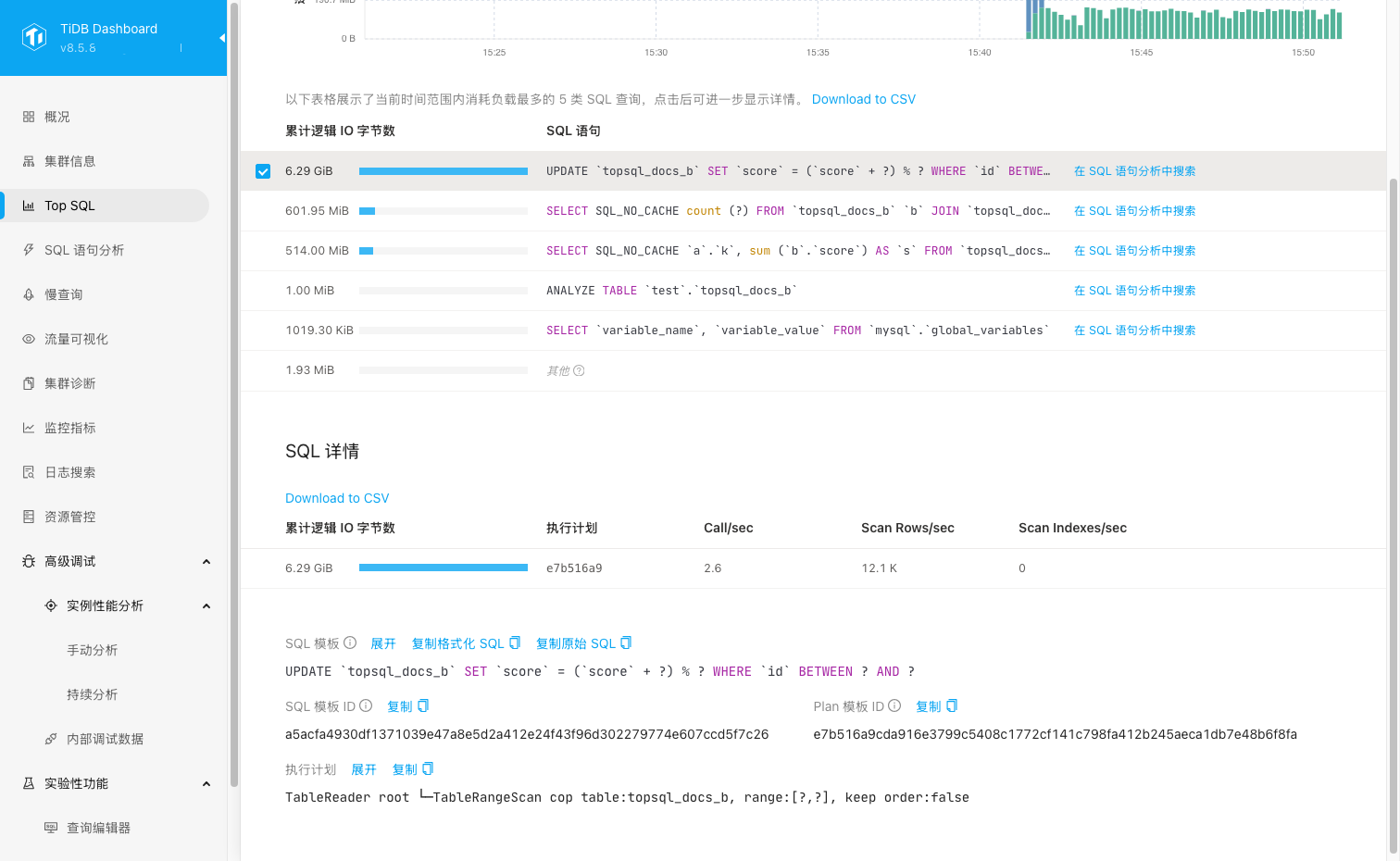Download Top SQL table to CSV
The height and width of the screenshot is (861, 1400).
(863, 99)
